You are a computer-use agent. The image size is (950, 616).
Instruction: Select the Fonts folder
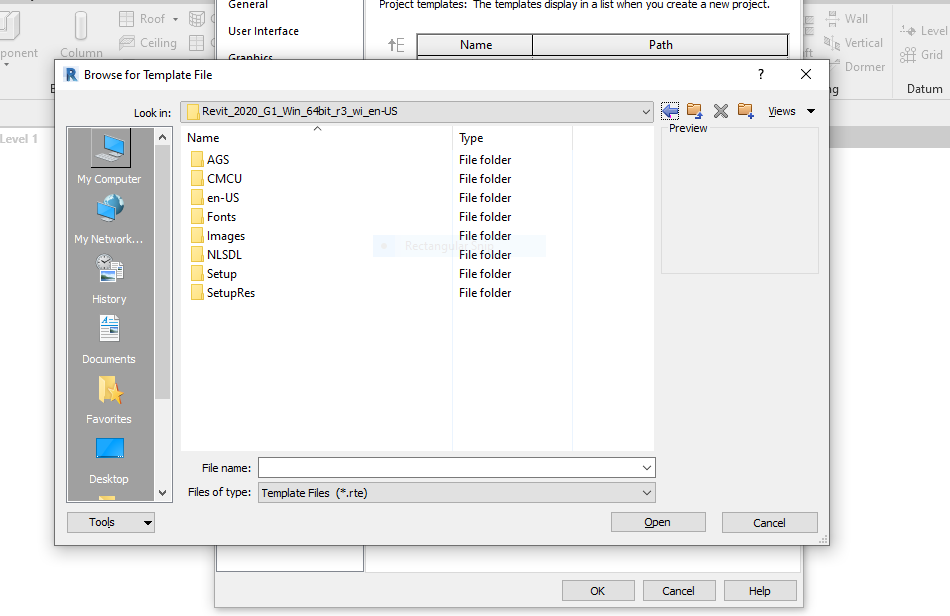[x=213, y=217]
